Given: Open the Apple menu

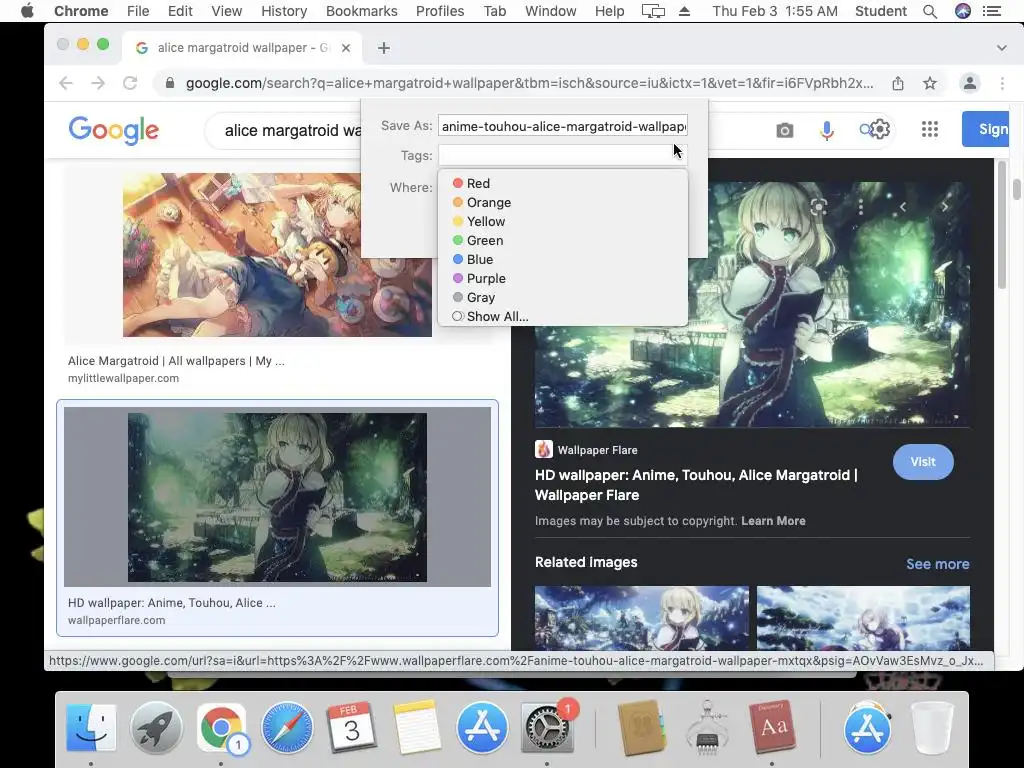Looking at the screenshot, I should click(27, 11).
